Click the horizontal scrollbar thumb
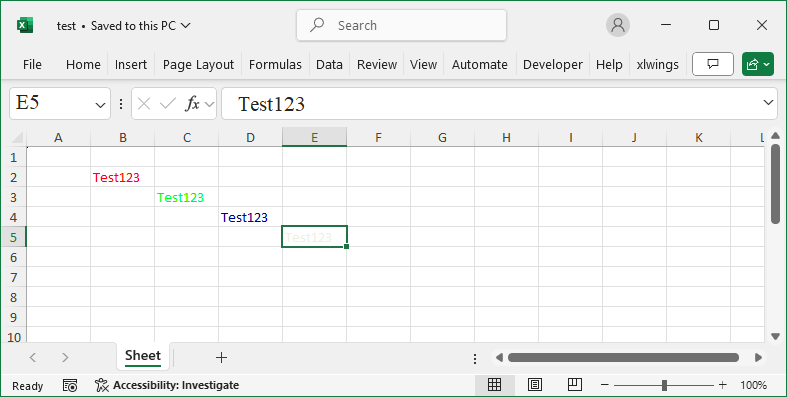Screen dimensions: 787x397 [623, 358]
